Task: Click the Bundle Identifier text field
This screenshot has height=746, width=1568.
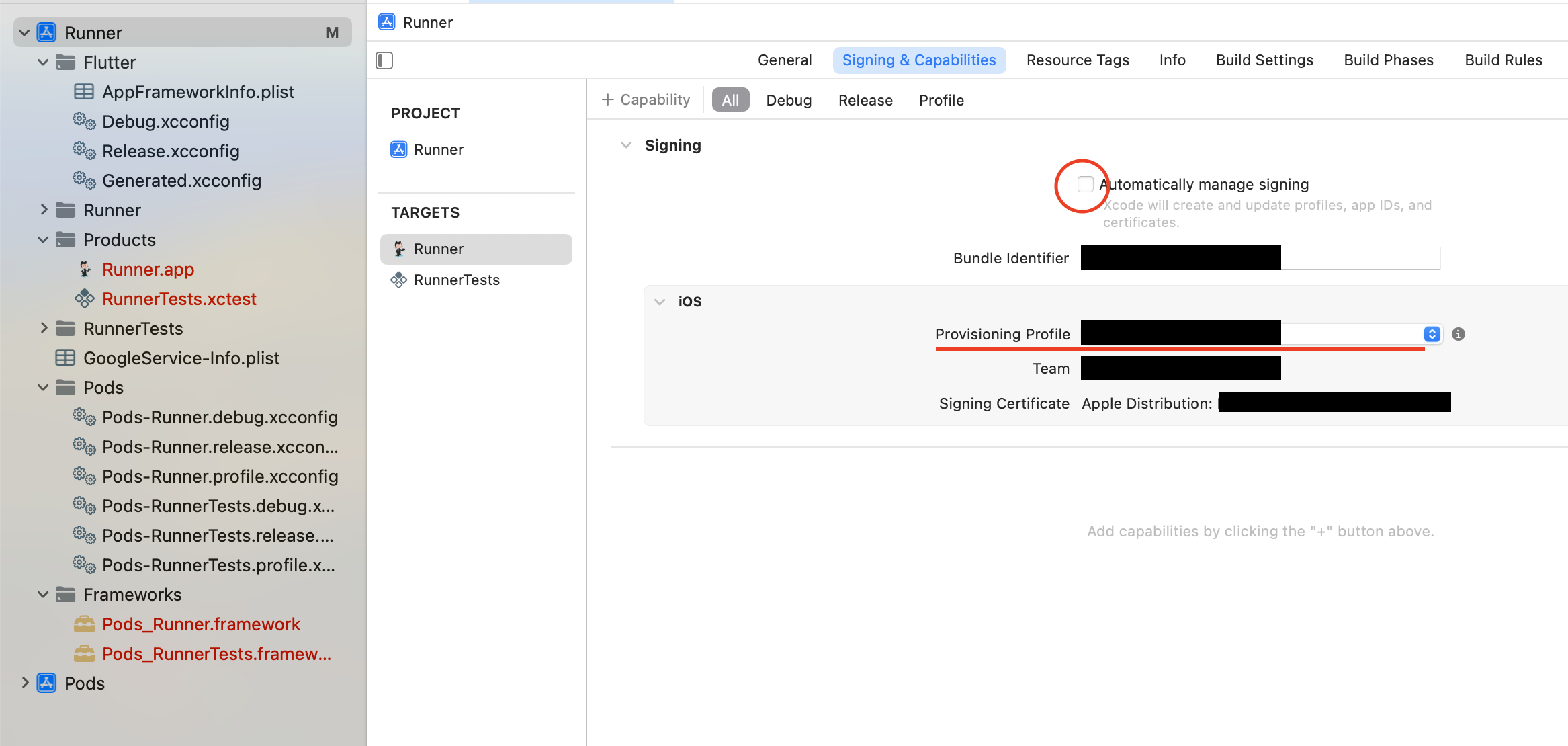Action: click(1360, 258)
